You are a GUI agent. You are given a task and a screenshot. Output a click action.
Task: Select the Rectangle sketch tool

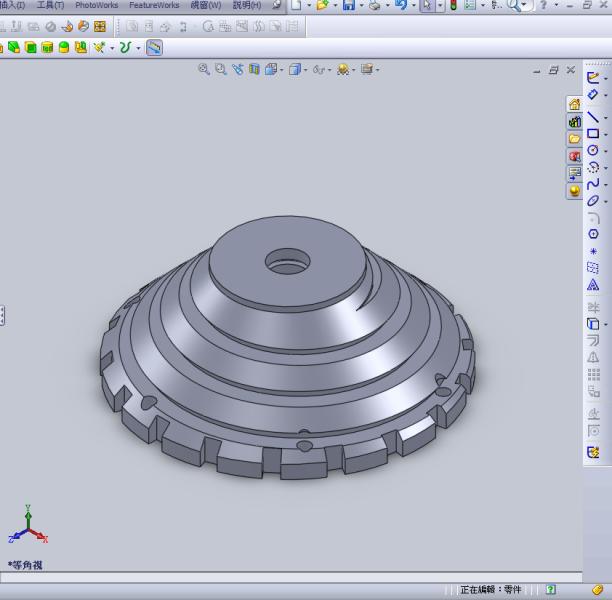tap(593, 134)
